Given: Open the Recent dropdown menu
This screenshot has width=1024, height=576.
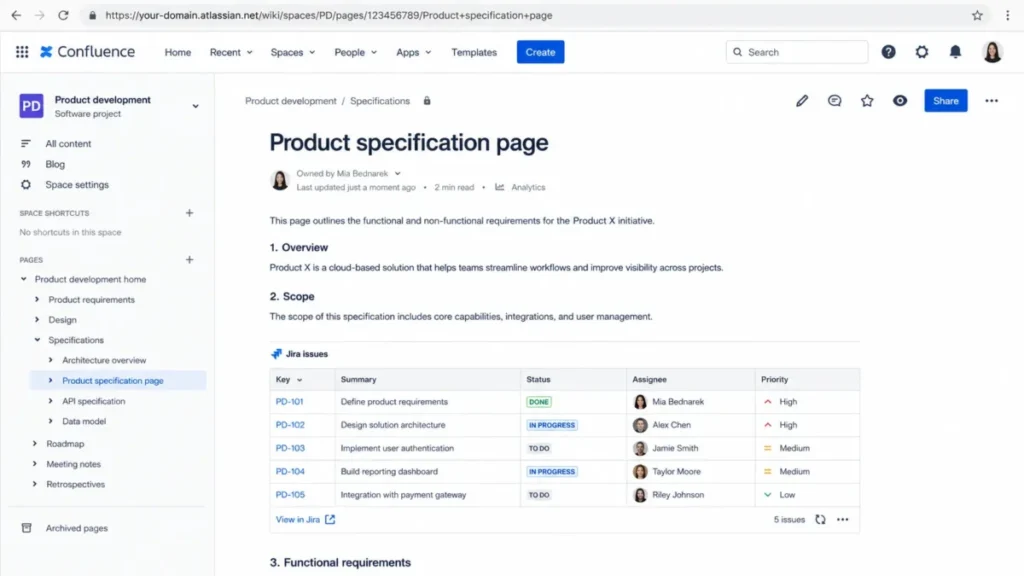Looking at the screenshot, I should (231, 52).
